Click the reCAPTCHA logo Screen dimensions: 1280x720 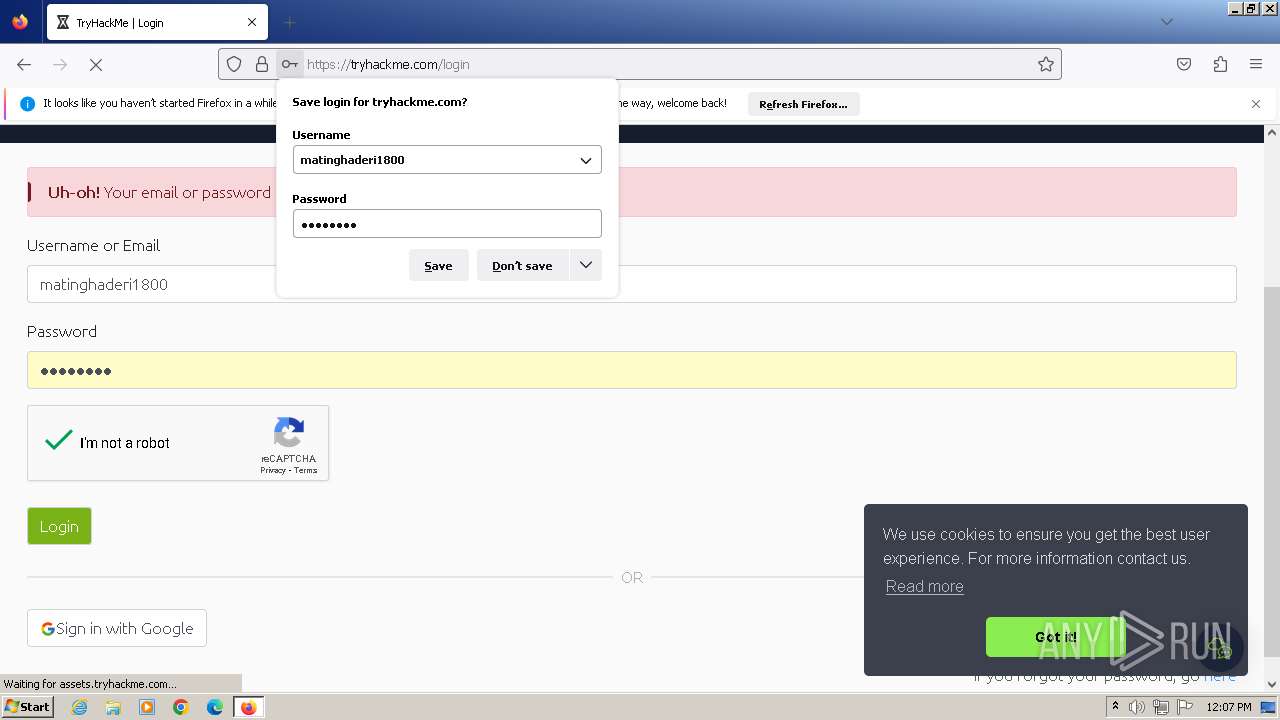point(288,434)
